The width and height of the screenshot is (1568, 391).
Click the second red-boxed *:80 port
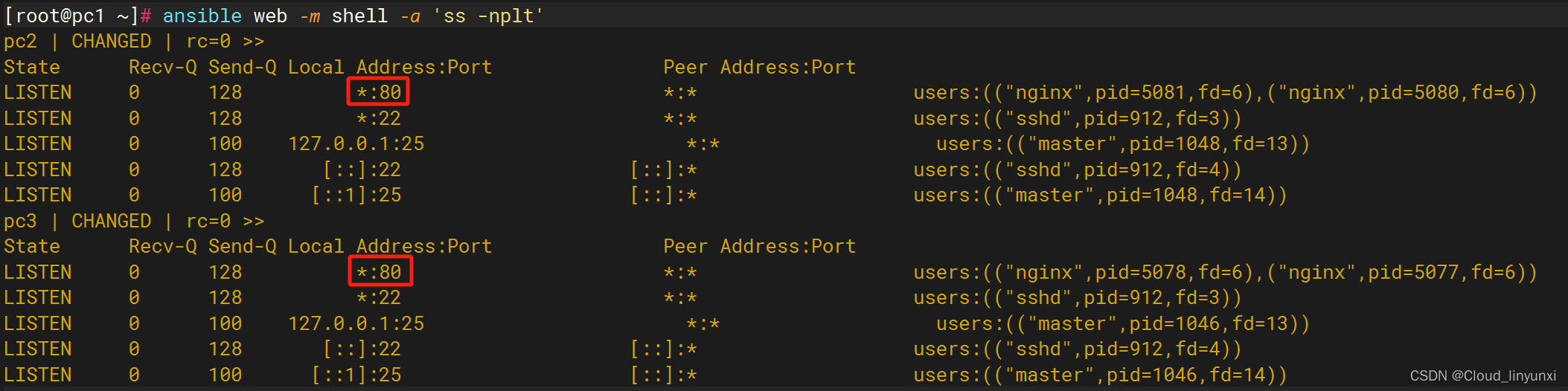click(380, 272)
